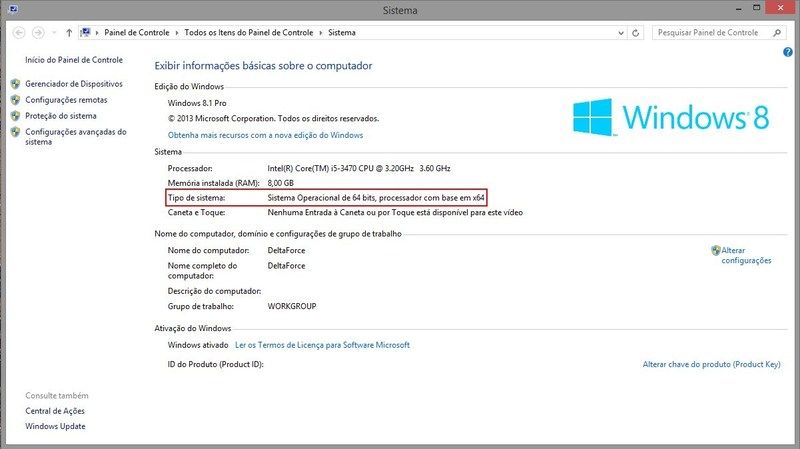
Task: Click shield icon beside Configurações avançadas do sistema
Action: tap(15, 132)
